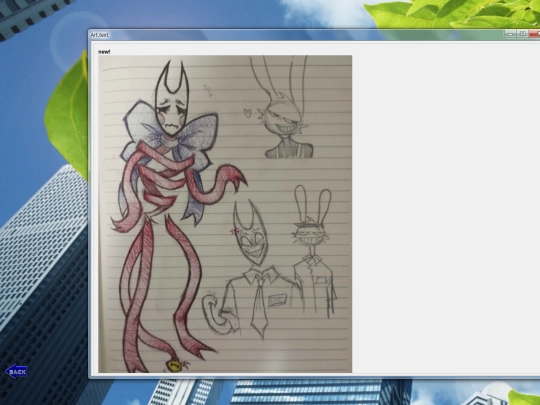This screenshot has height=405, width=540.
Task: Minimize the Art.text window
Action: tap(510, 33)
